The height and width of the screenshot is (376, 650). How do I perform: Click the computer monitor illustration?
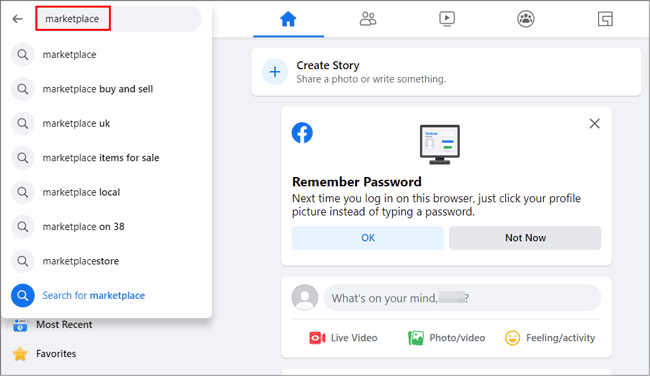pos(440,144)
